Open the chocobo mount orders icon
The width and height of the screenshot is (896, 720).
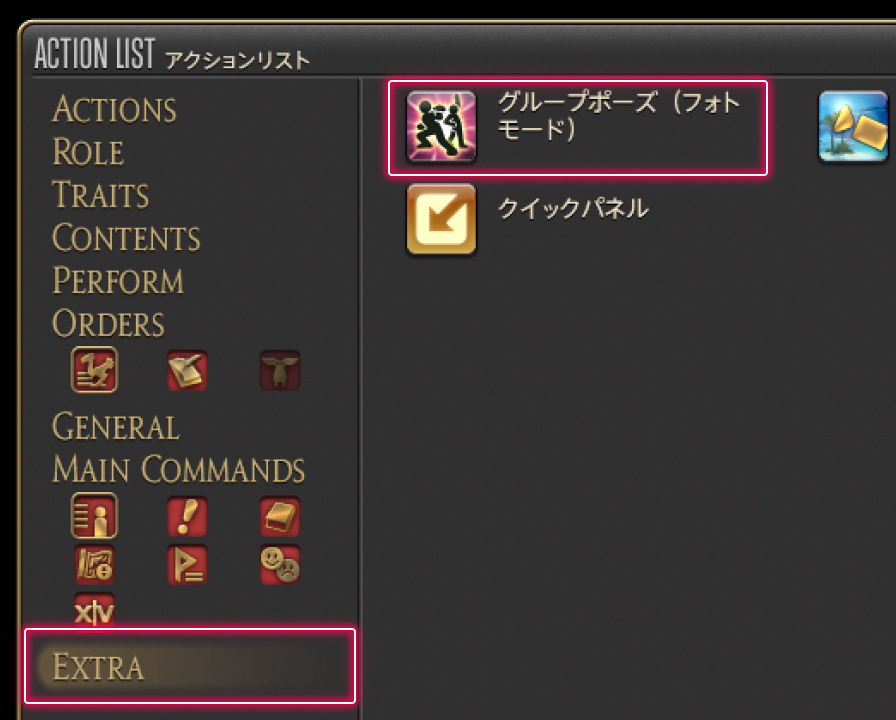coord(94,370)
